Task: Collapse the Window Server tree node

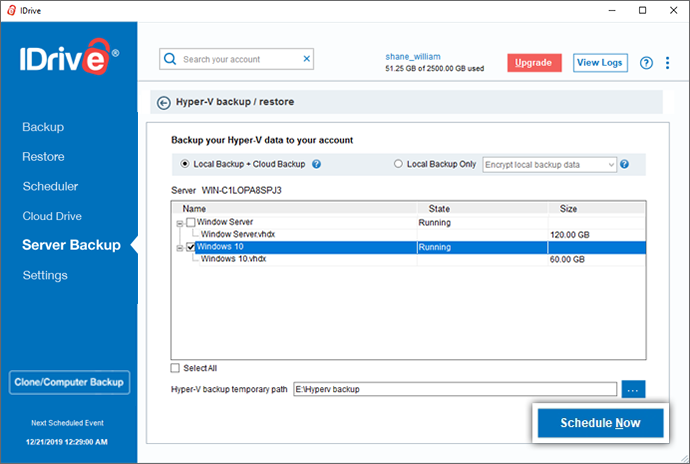Action: [180, 224]
